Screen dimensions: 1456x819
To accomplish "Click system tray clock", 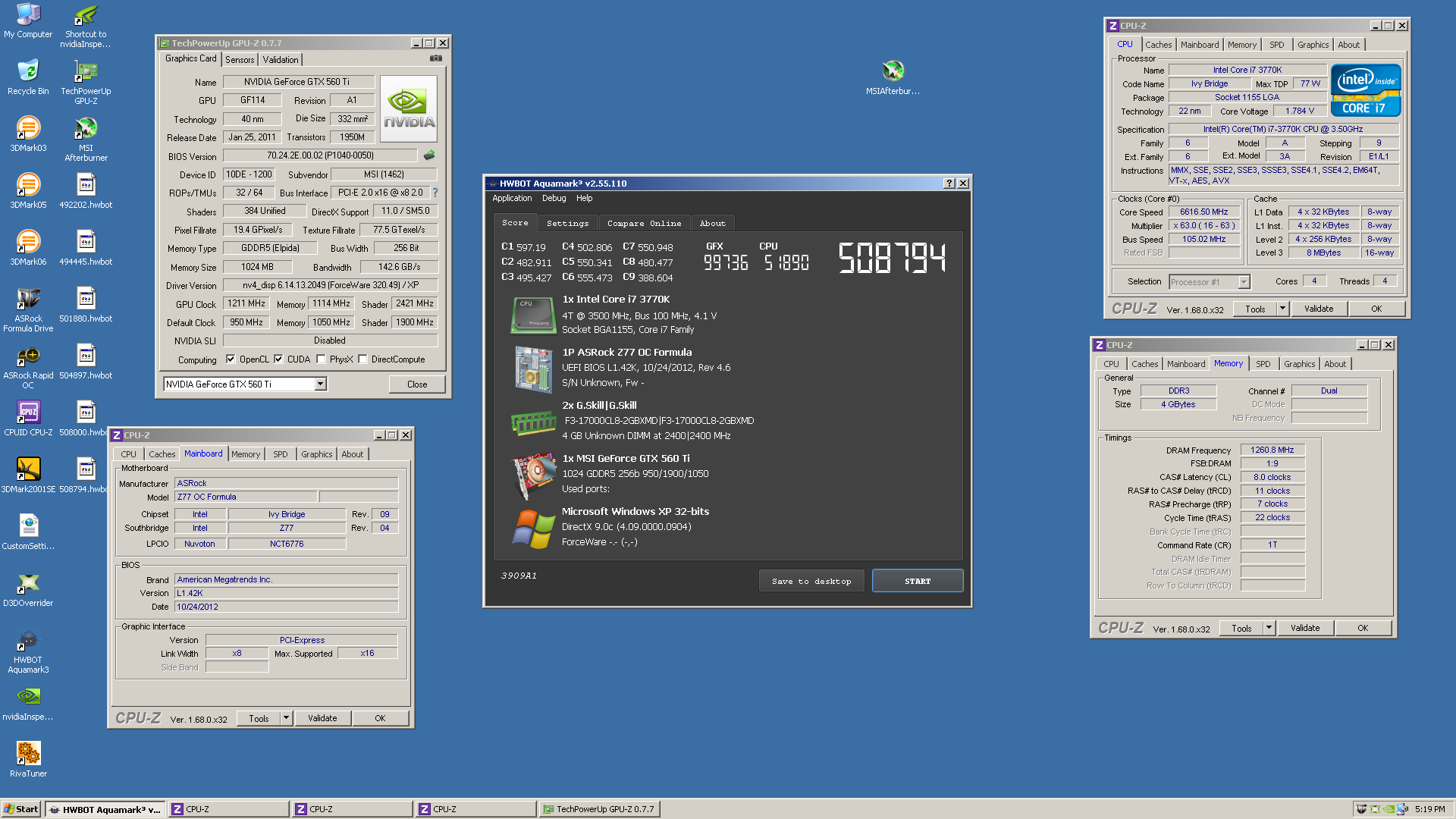I will tap(1429, 809).
